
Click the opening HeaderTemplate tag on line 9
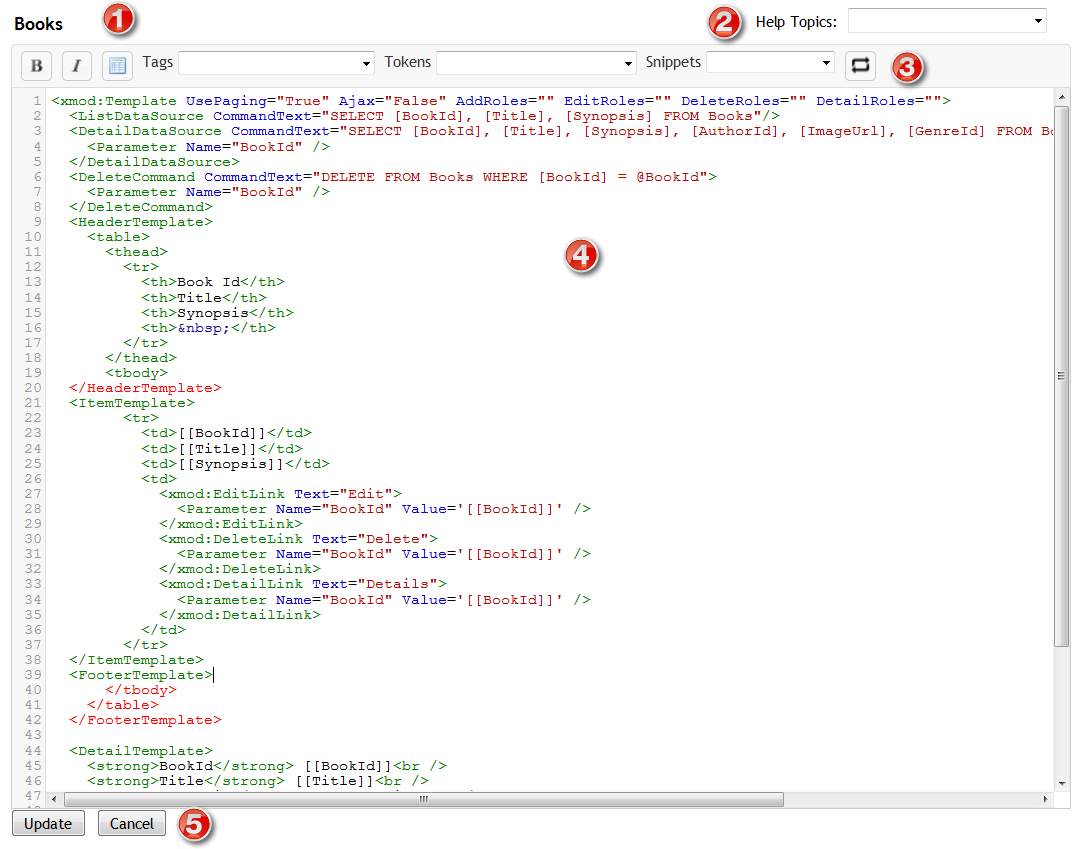[141, 223]
